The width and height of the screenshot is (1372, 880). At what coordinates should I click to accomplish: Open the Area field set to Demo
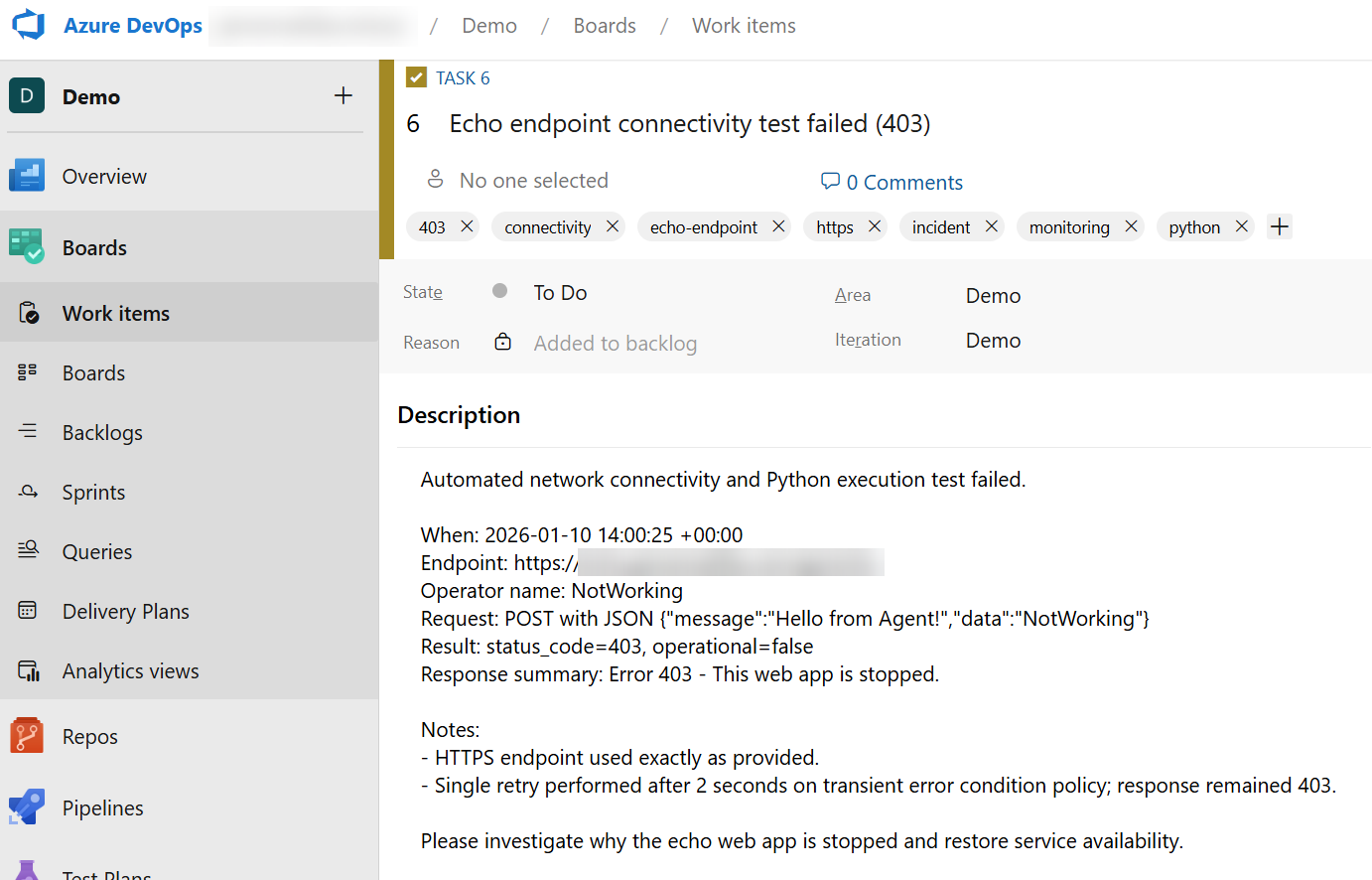(993, 296)
